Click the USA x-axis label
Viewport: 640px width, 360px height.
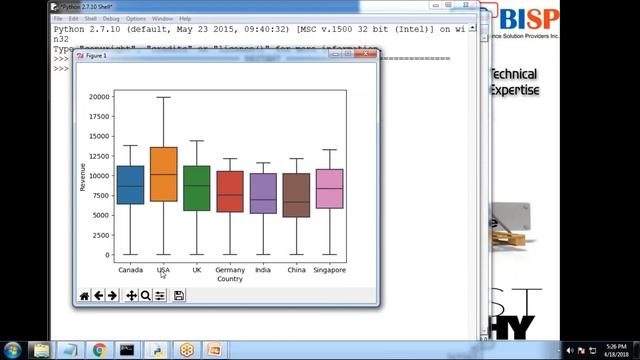163,270
